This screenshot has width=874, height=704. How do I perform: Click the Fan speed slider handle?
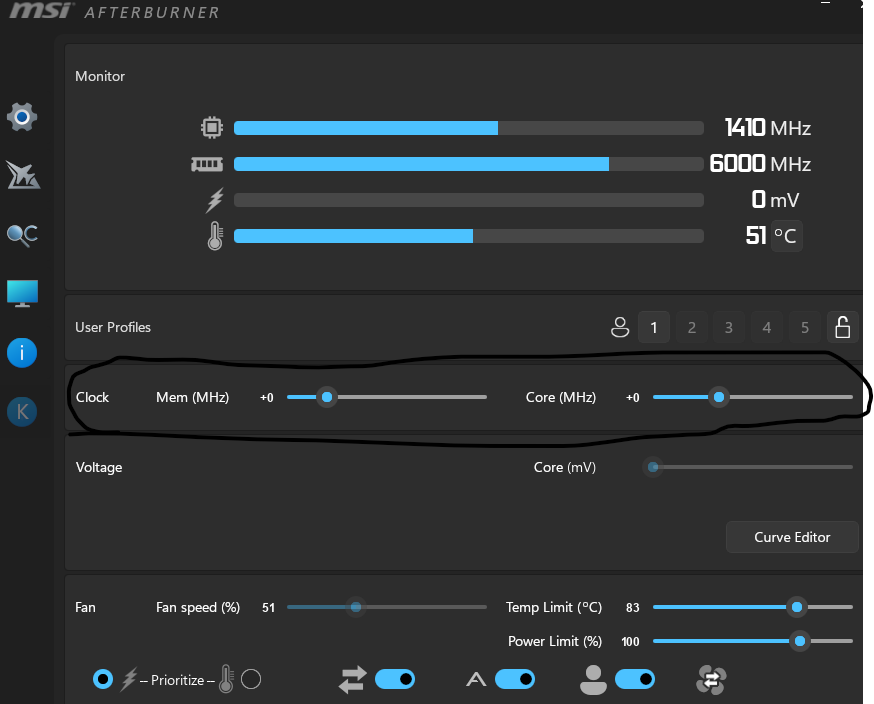(356, 607)
